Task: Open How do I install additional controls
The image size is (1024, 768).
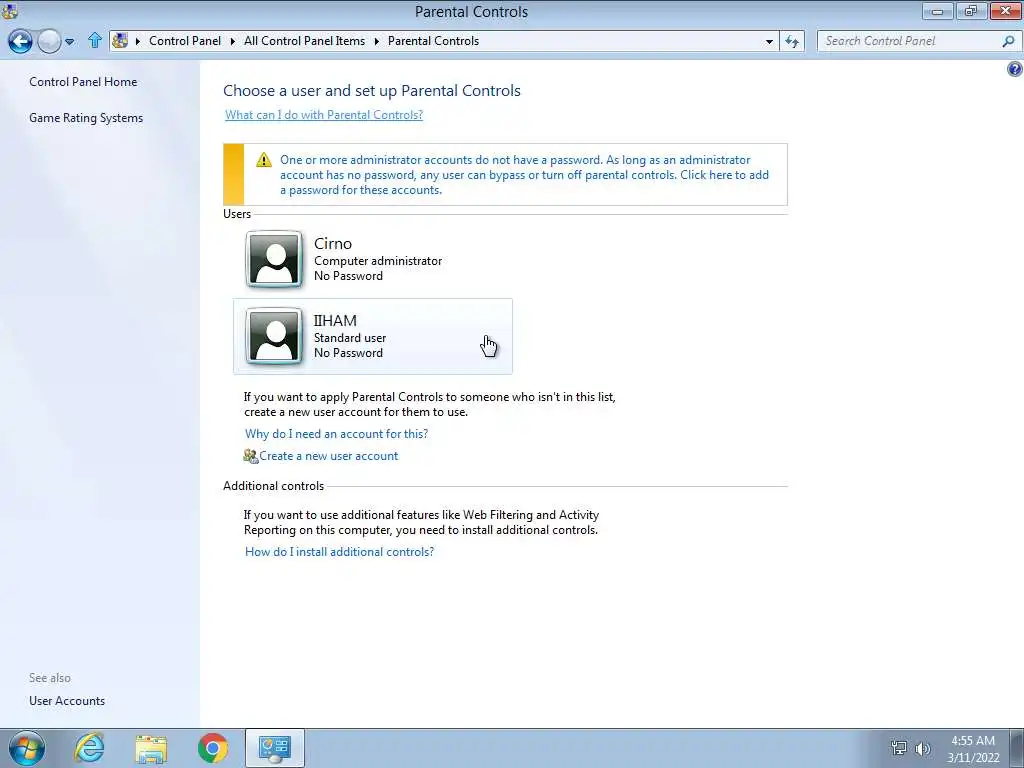Action: tap(340, 552)
